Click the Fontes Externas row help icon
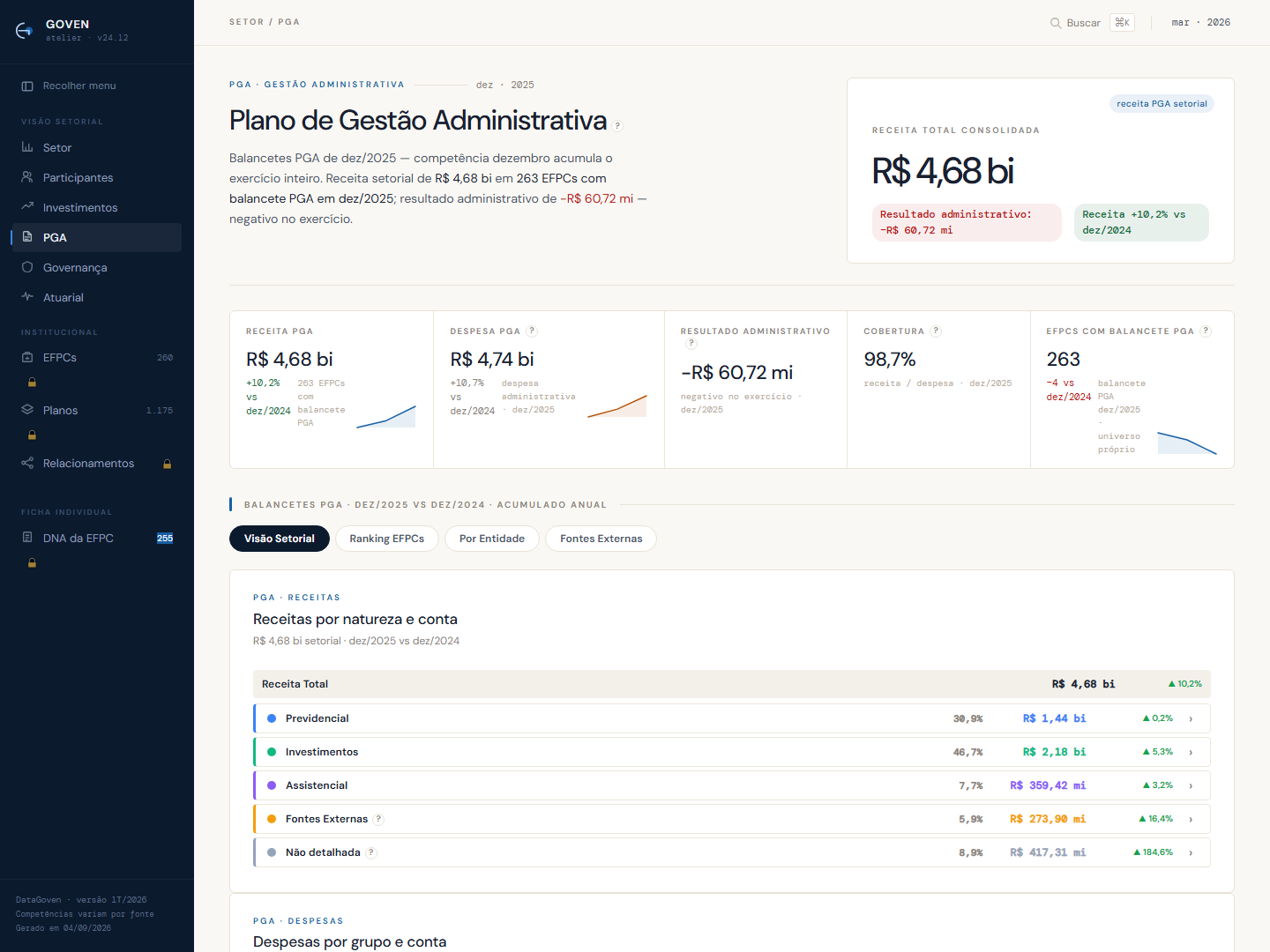 [378, 819]
